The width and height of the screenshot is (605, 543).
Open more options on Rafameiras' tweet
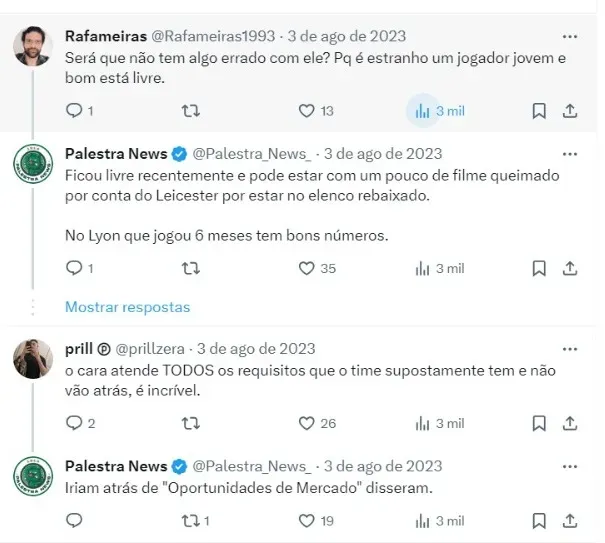pos(570,37)
